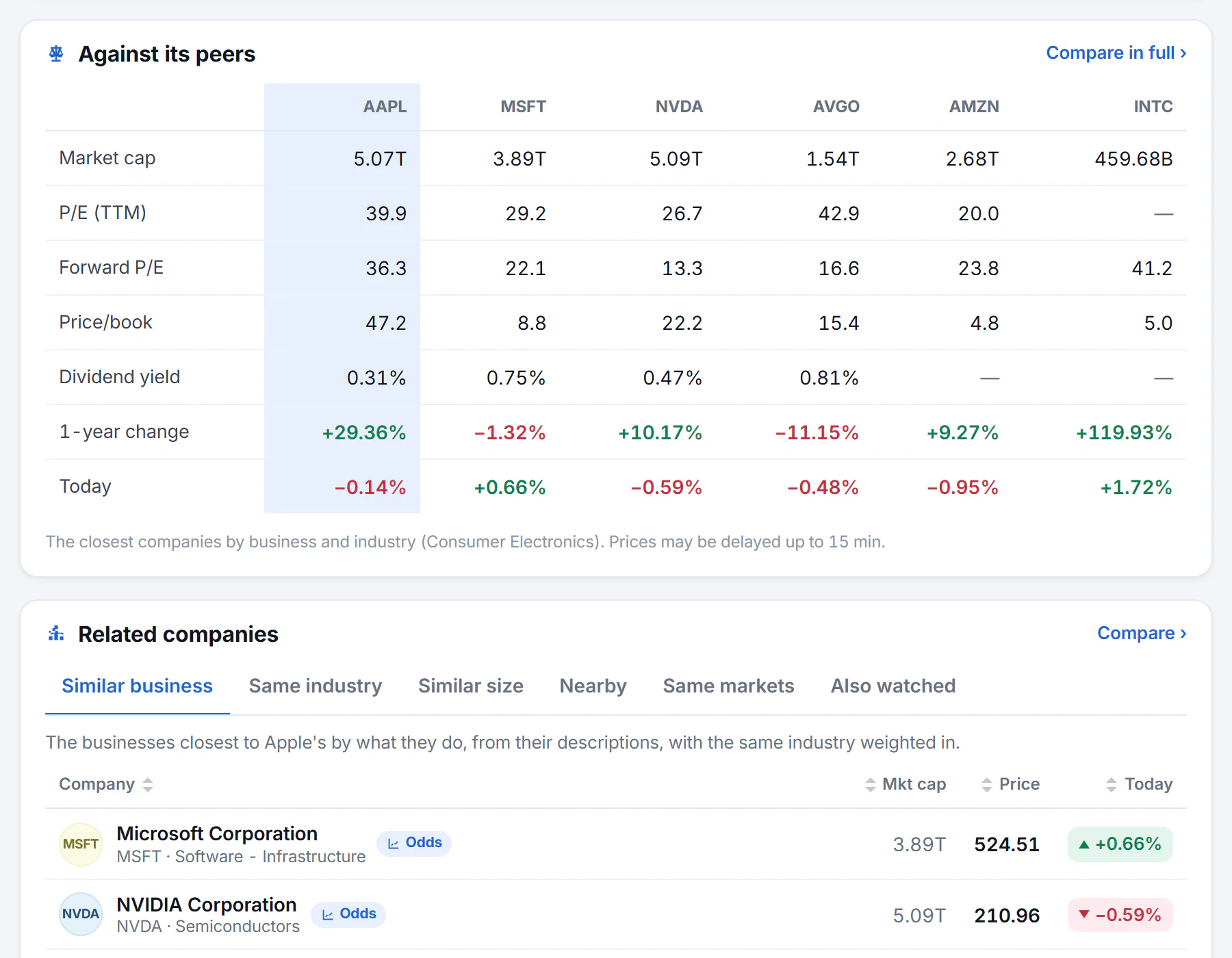Click INTC 1-year change +119.93%

tap(1124, 432)
